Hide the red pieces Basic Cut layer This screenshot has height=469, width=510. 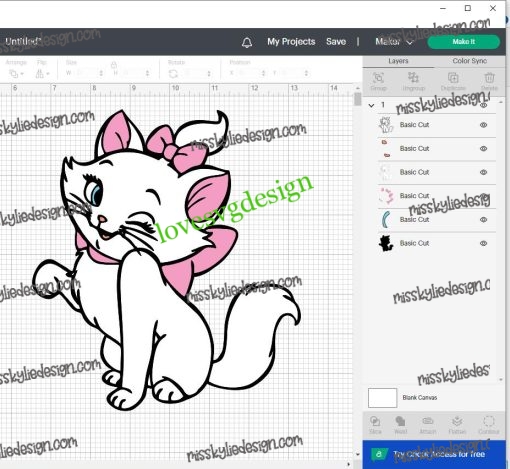click(x=483, y=149)
